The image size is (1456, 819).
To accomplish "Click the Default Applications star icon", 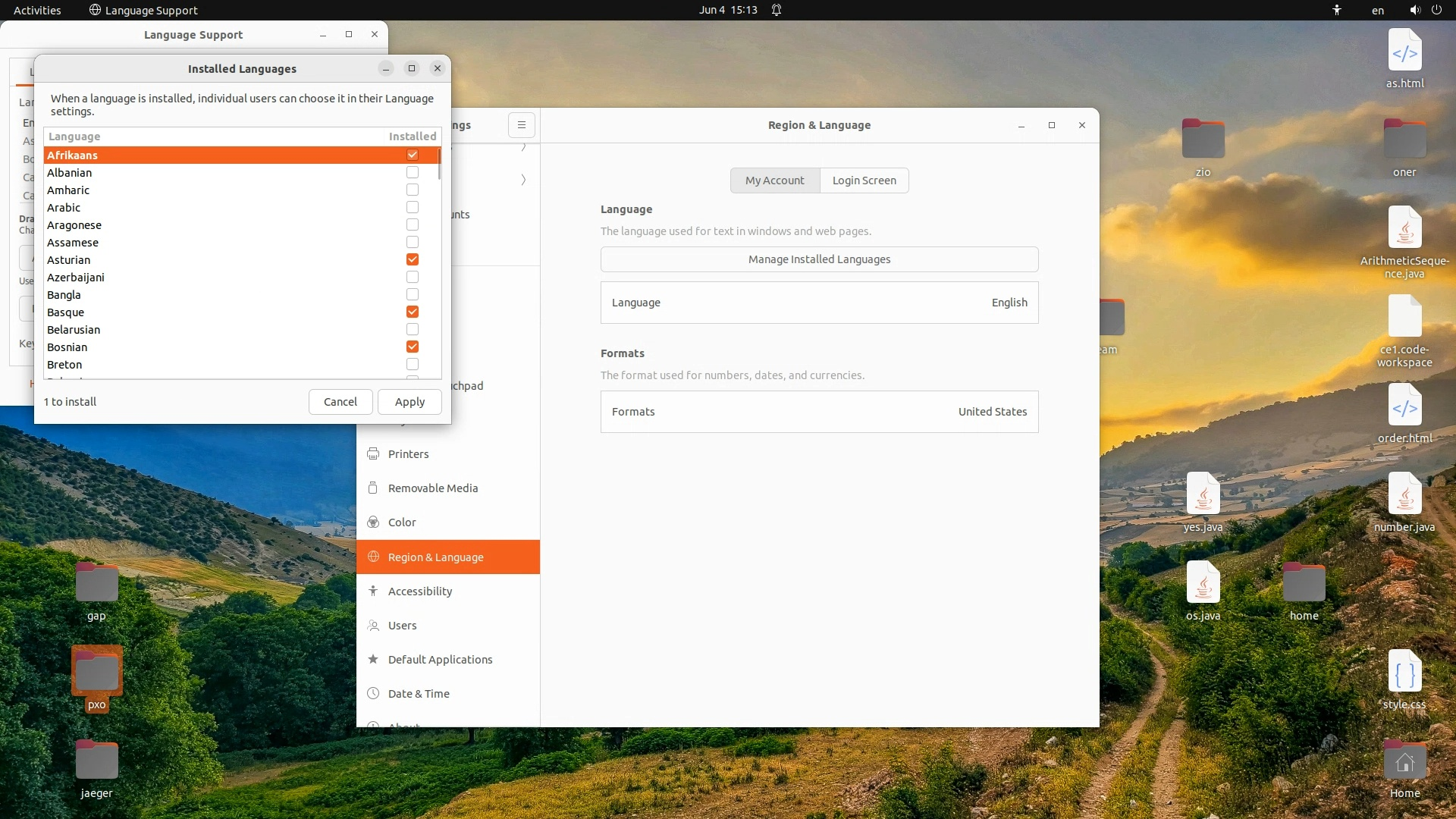I will 373,659.
